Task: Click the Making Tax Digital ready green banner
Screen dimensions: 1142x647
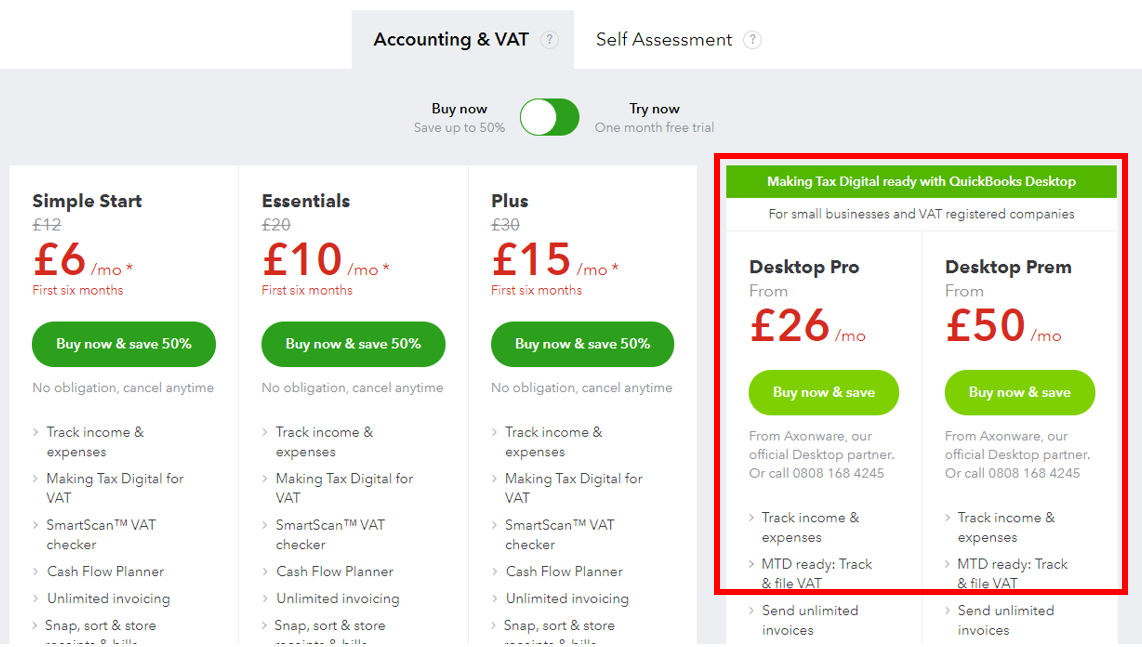Action: point(921,182)
